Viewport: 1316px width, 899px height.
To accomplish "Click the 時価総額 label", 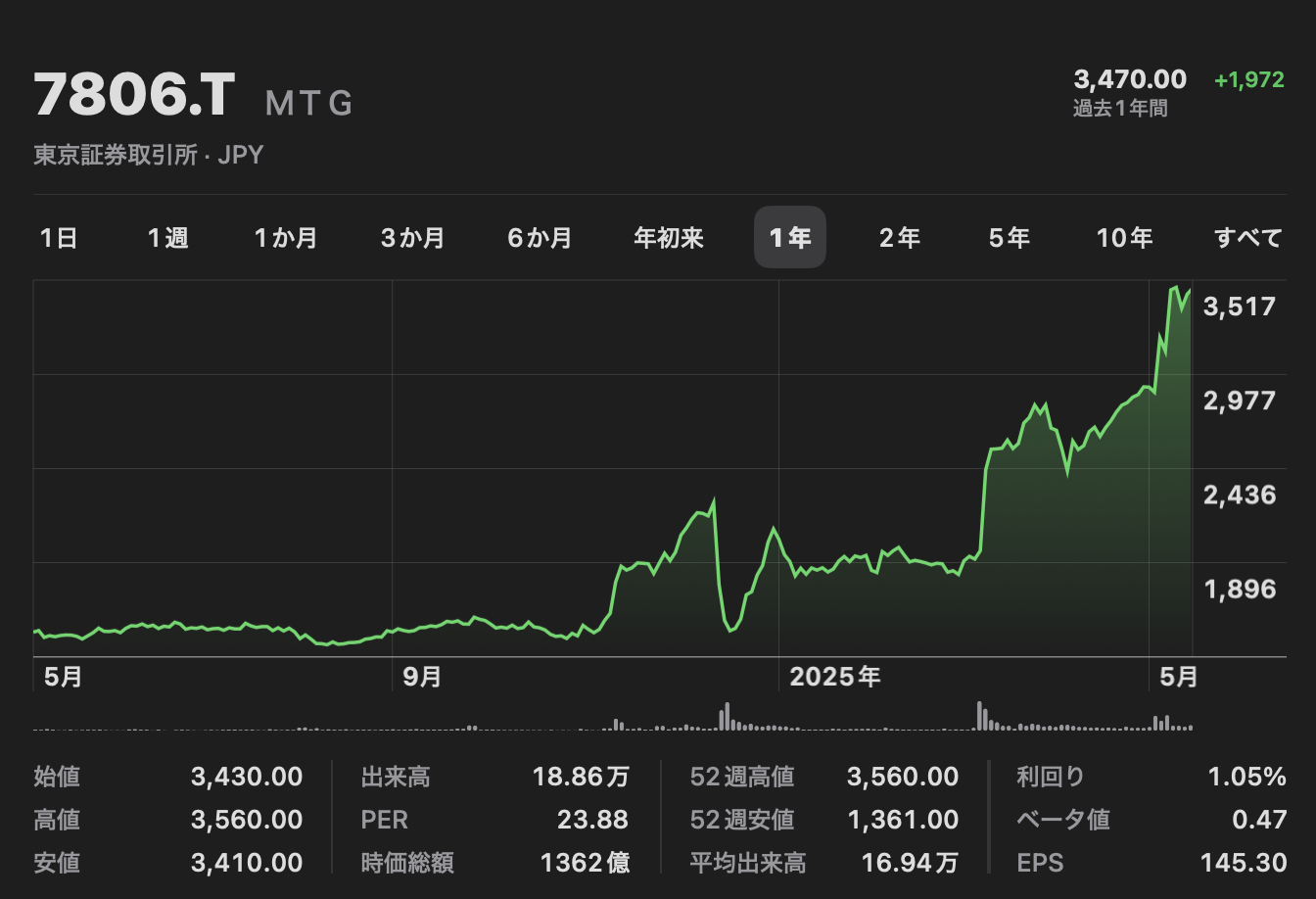I will 407,863.
